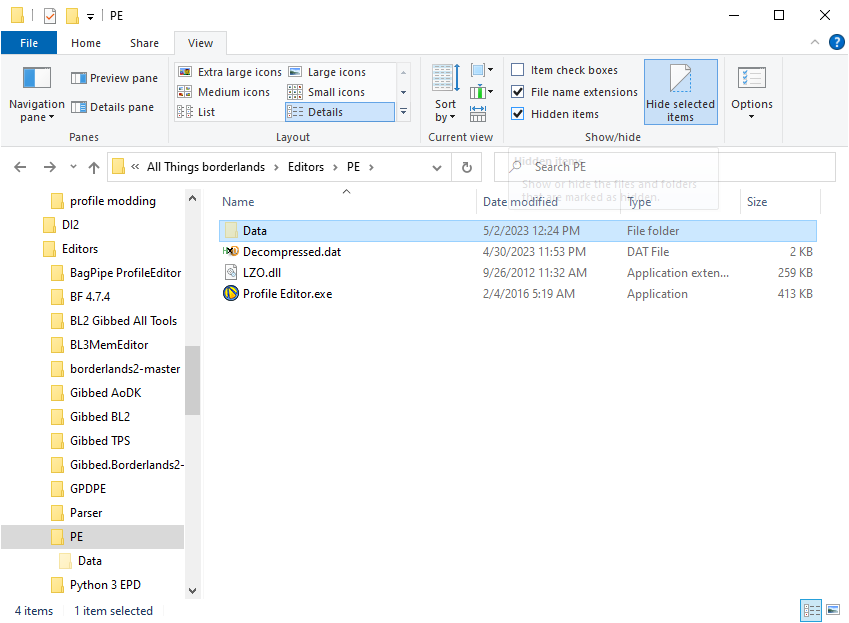Choose the Details layout
849x623 pixels.
339,112
